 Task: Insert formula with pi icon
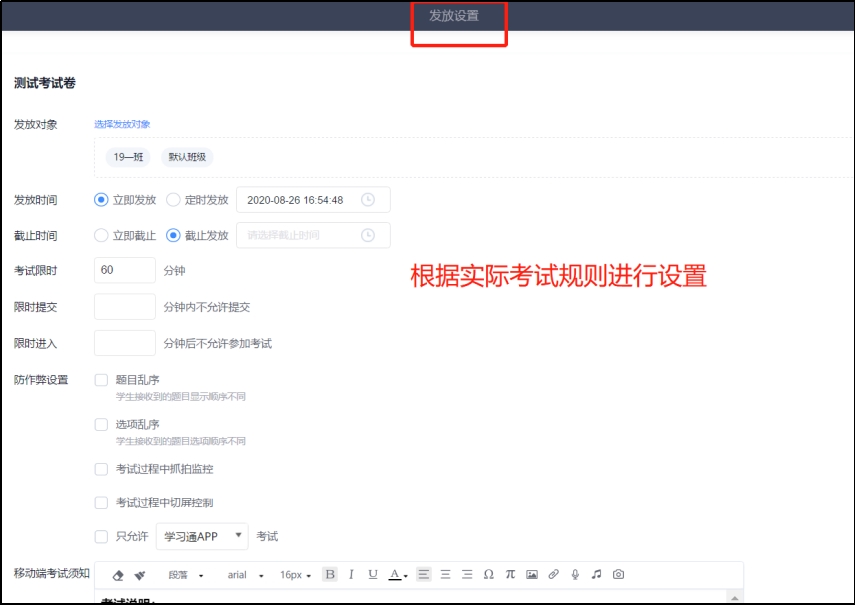coord(510,574)
